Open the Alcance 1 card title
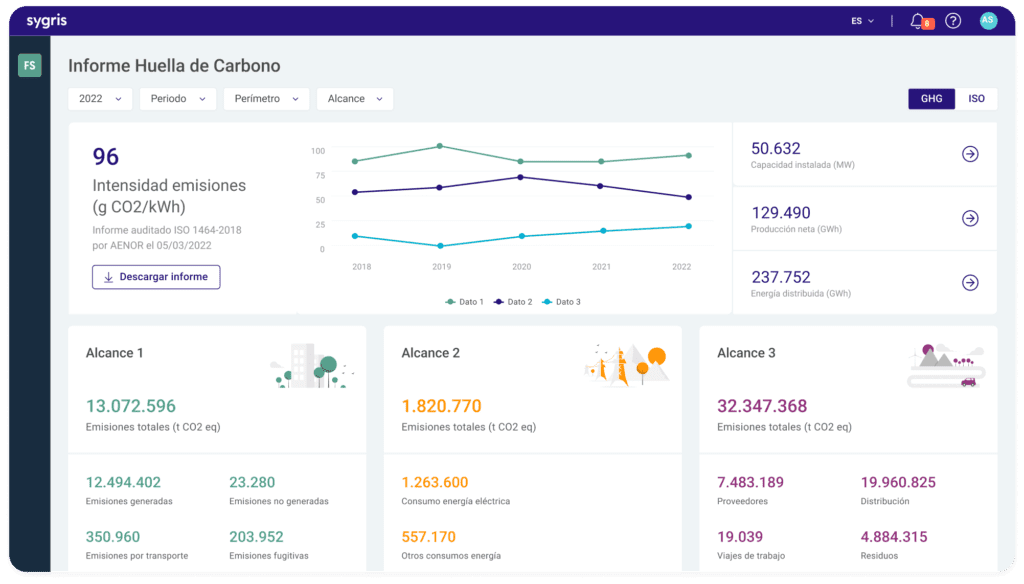 point(115,353)
